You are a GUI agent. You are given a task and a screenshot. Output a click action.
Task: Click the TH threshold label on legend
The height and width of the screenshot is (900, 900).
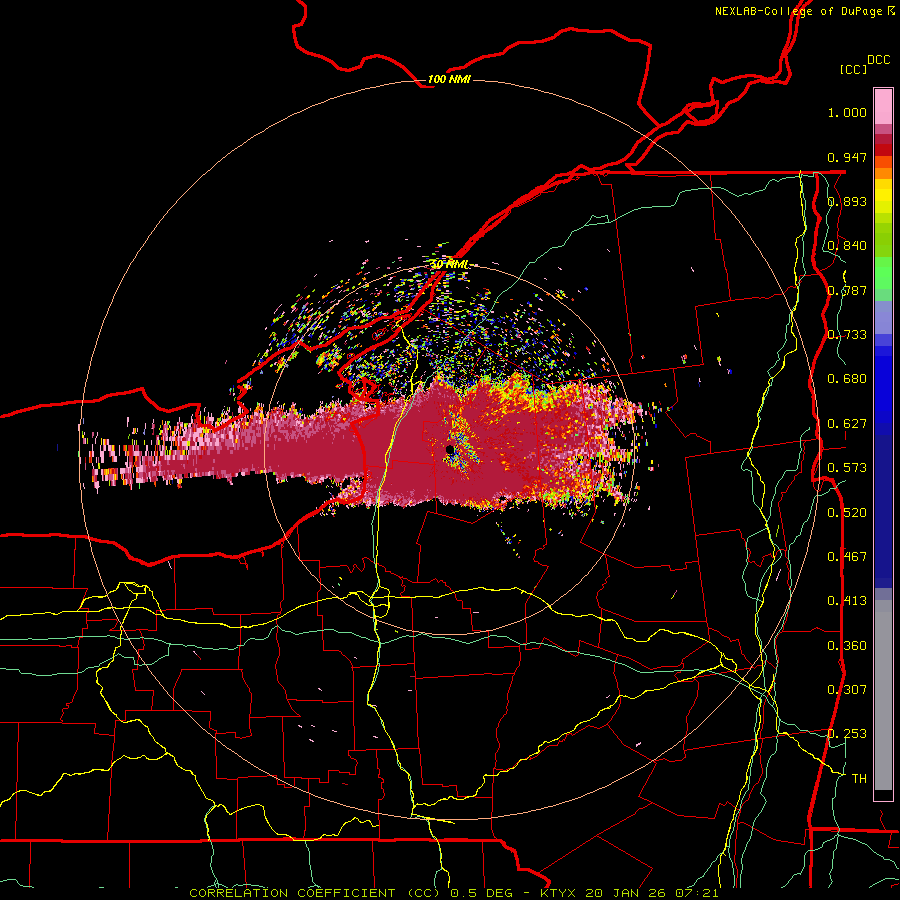click(859, 779)
